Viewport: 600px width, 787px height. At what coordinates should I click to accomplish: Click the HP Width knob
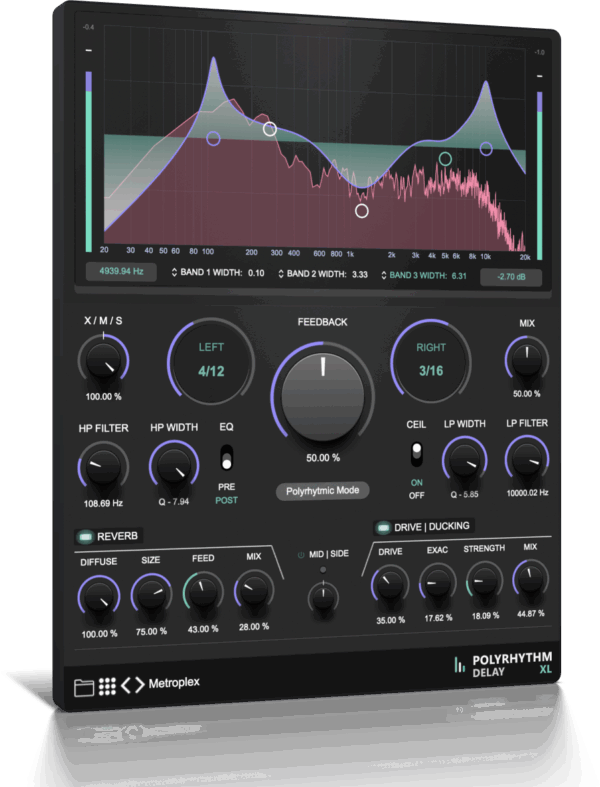174,467
